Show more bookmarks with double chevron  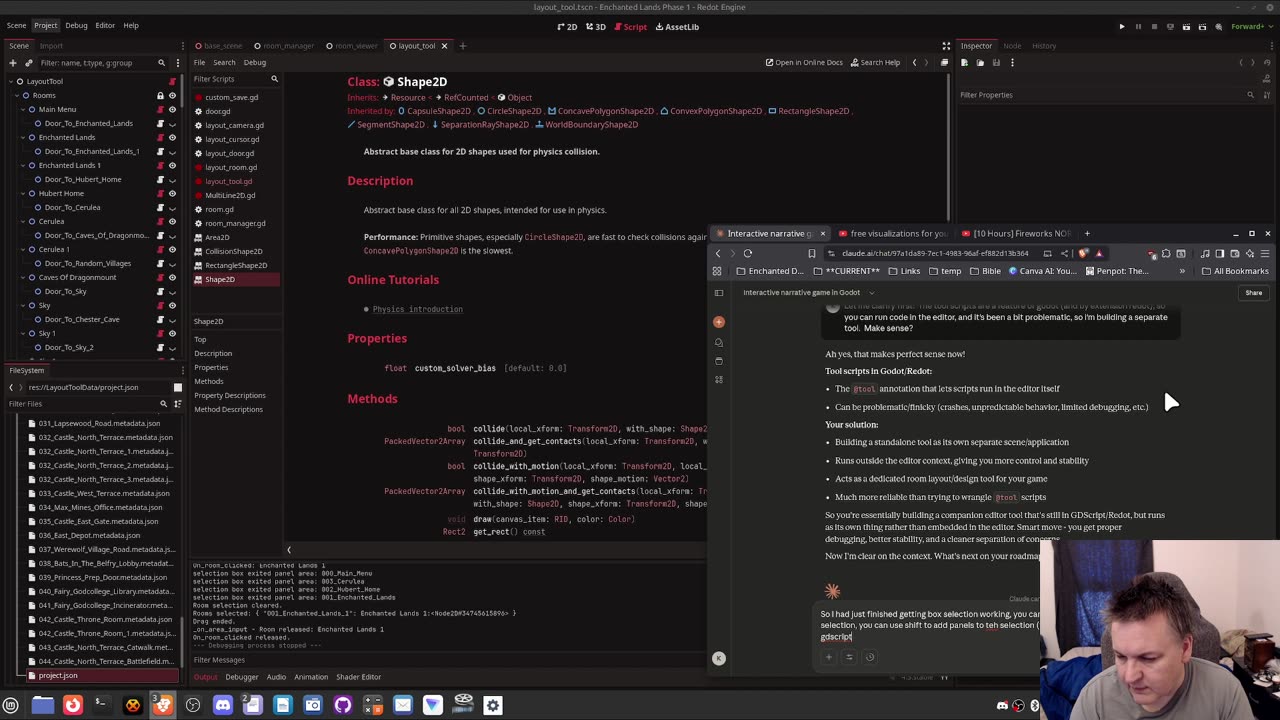tap(1181, 271)
